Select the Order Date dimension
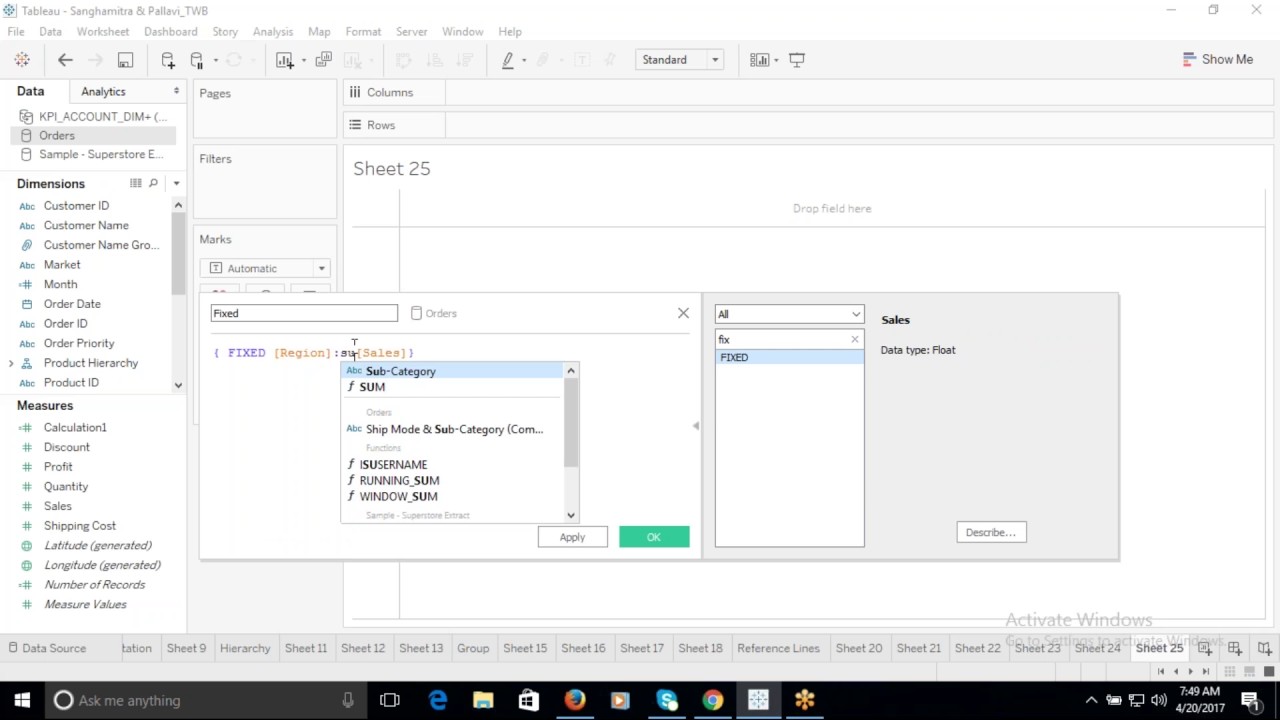Screen dimensions: 1280x720 click(x=72, y=304)
